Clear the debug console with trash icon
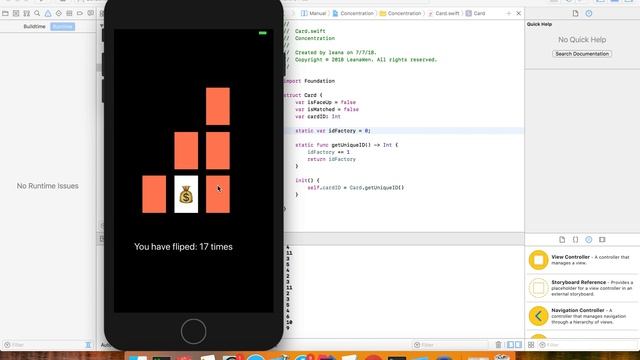This screenshot has height=360, width=640. point(498,345)
